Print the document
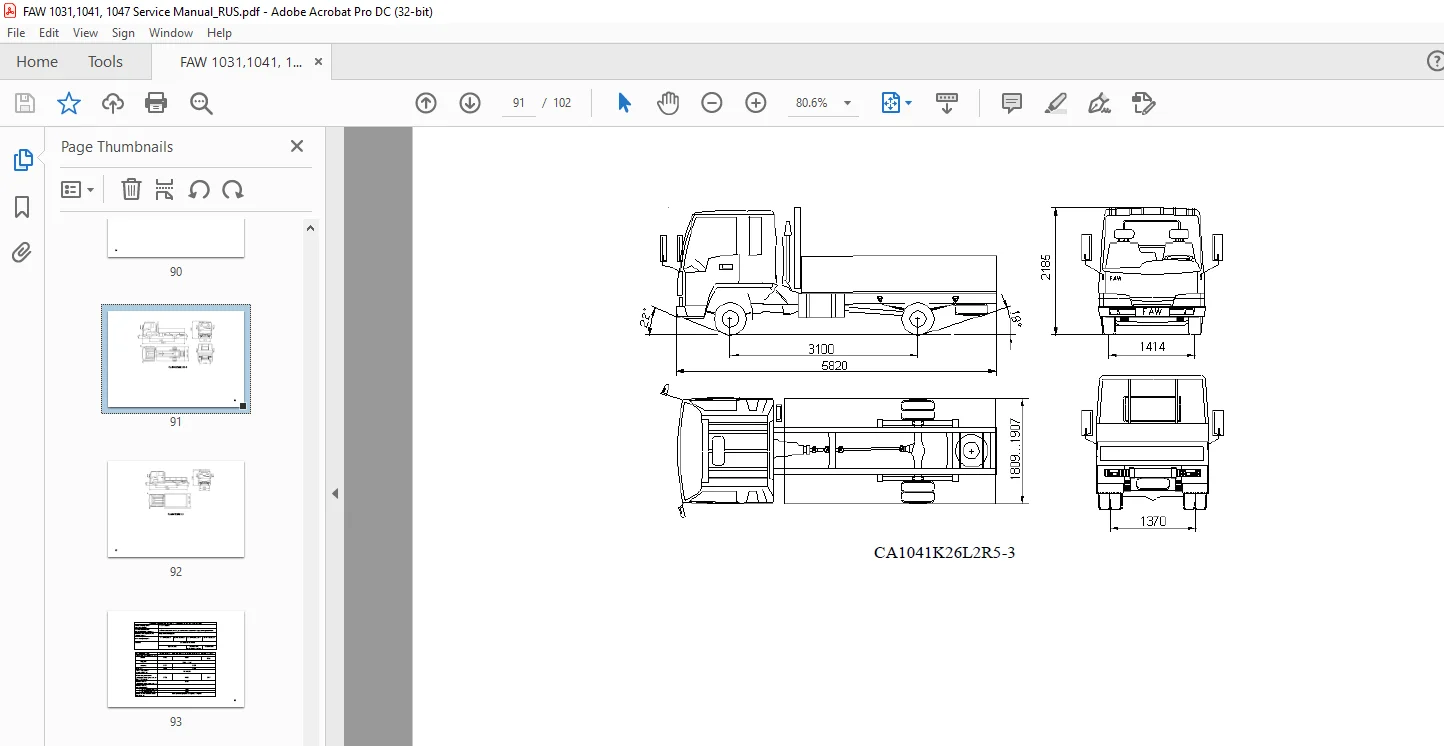 click(x=156, y=103)
